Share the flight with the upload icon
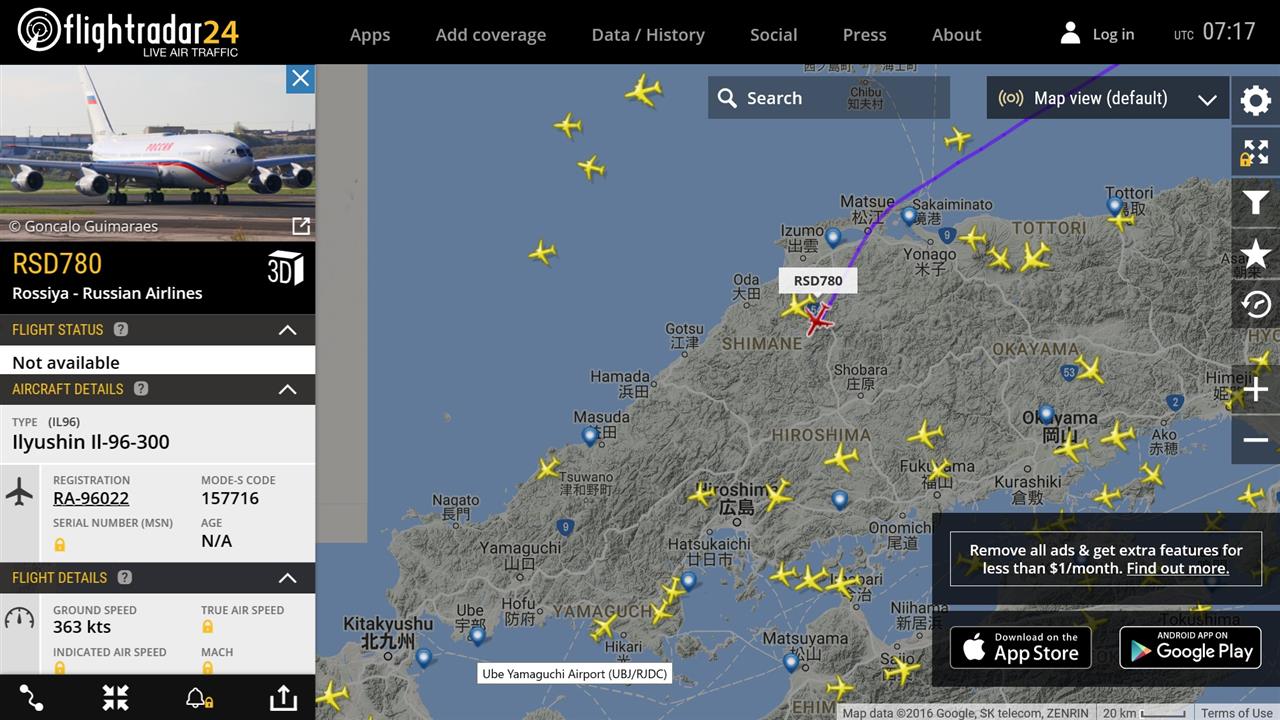This screenshot has height=720, width=1280. point(283,698)
